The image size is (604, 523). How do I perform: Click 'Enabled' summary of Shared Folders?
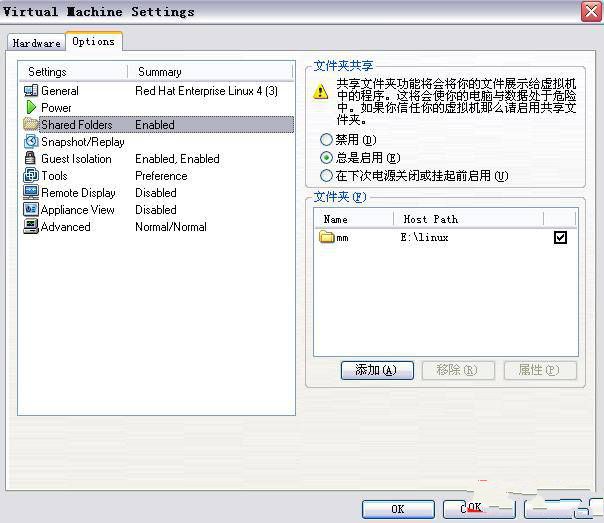(x=155, y=125)
